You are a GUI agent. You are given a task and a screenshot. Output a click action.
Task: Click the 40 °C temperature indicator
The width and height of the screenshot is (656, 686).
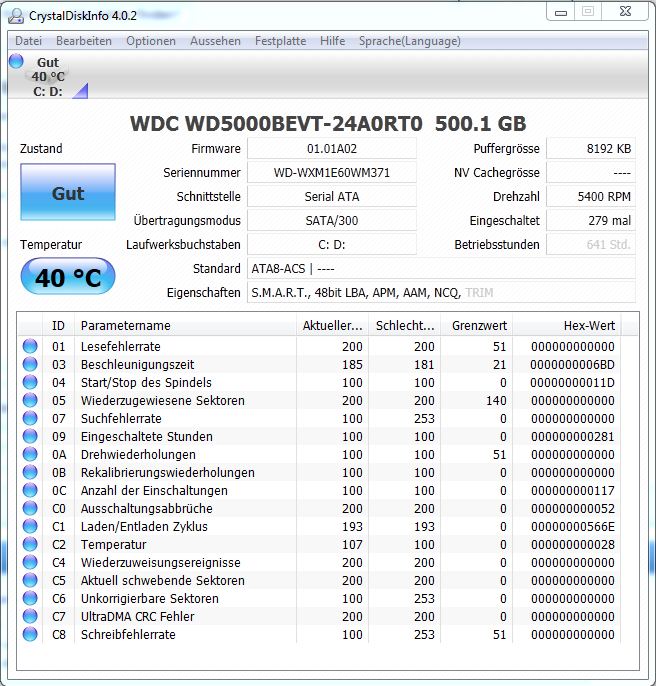click(68, 276)
